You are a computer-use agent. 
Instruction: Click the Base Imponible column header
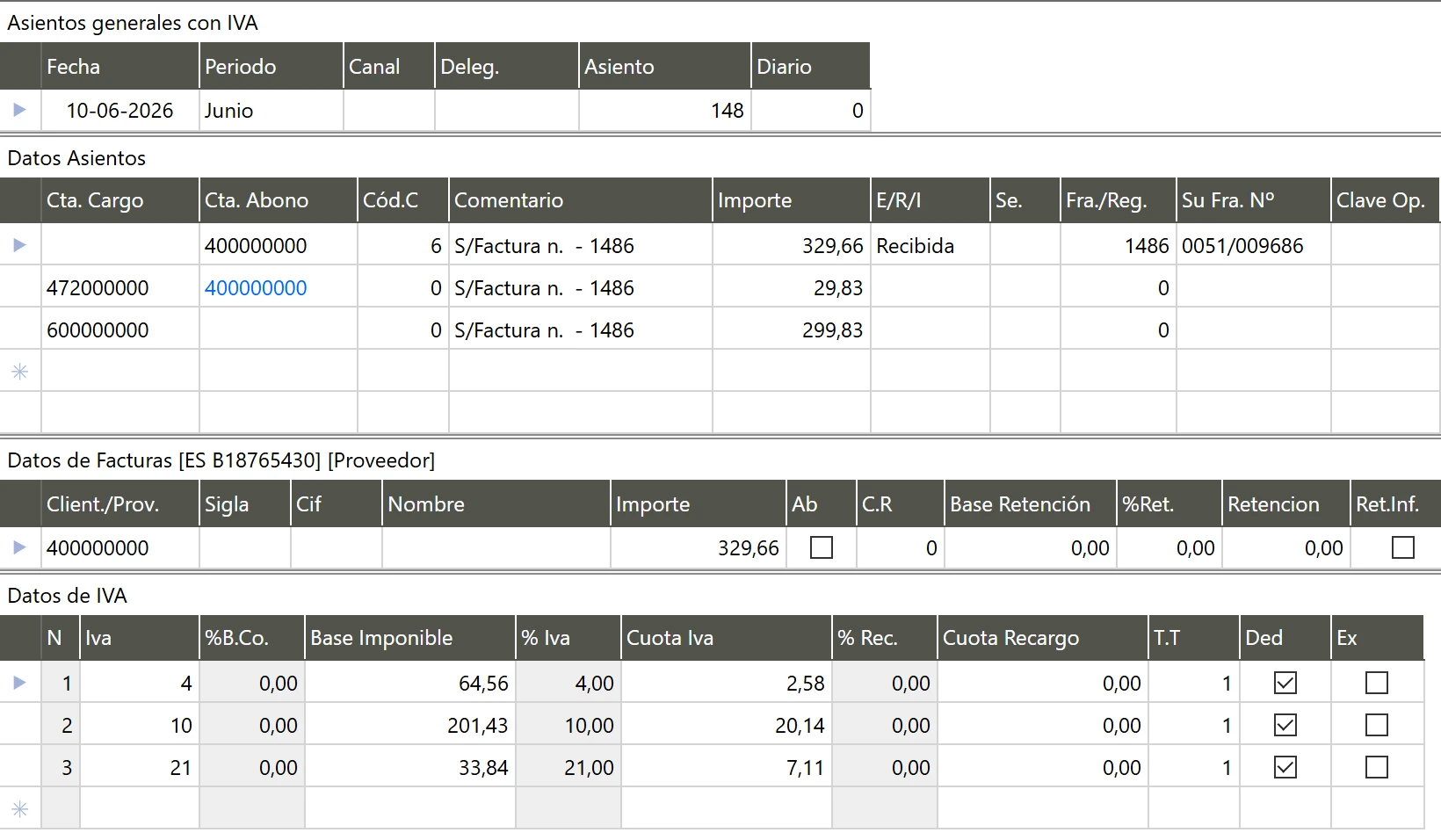(x=410, y=637)
